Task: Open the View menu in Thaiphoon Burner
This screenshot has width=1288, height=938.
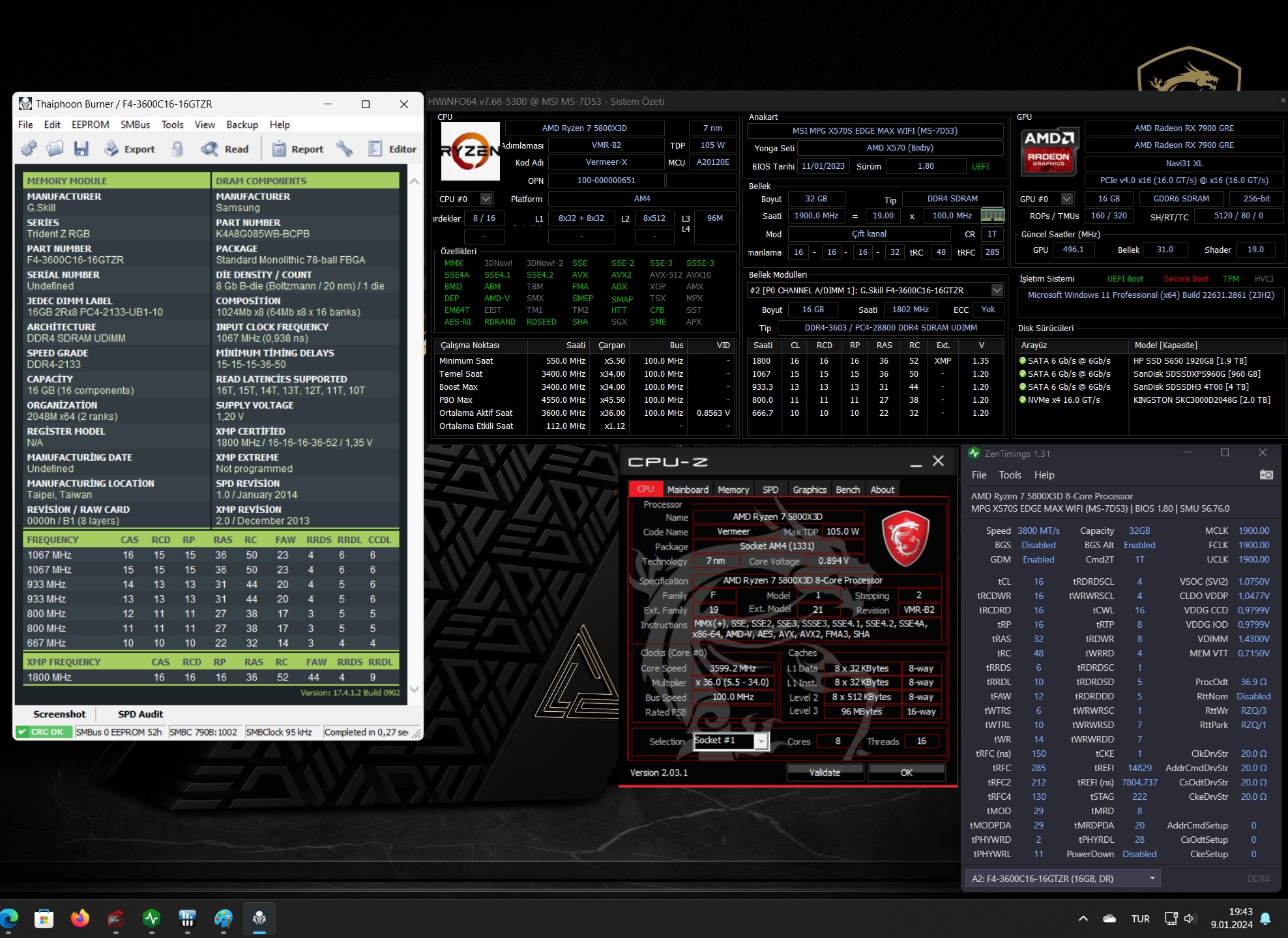Action: 205,125
